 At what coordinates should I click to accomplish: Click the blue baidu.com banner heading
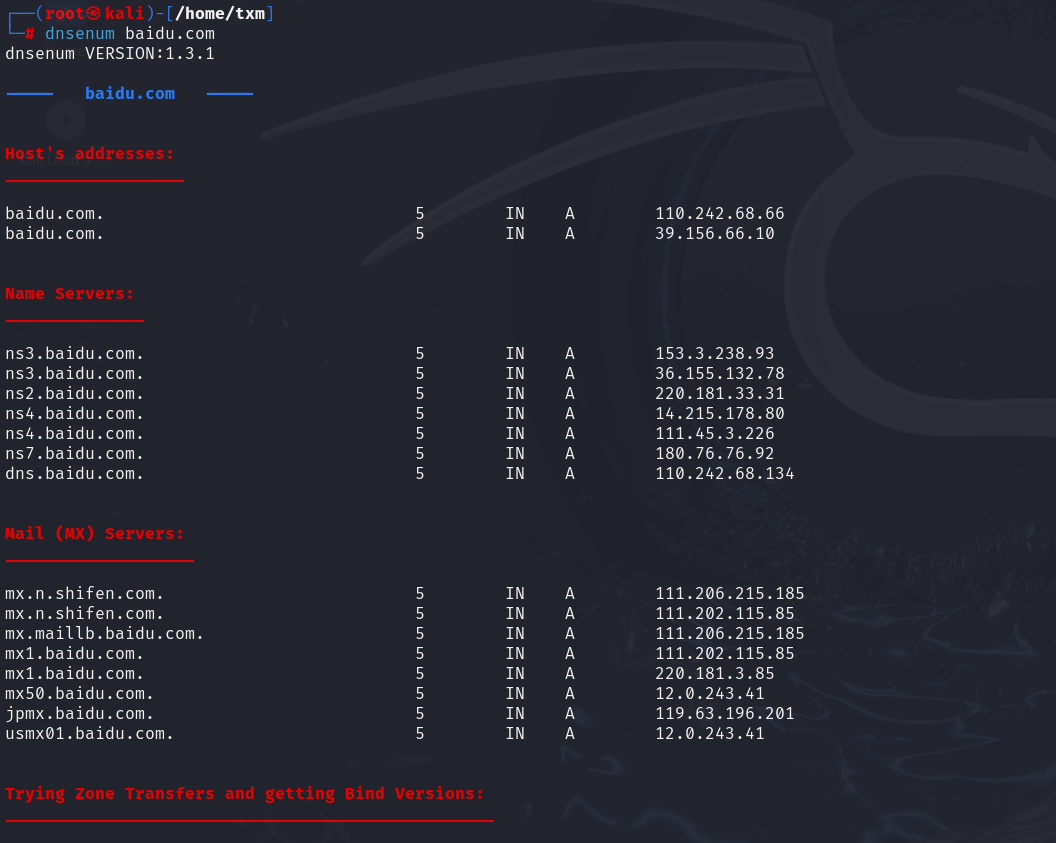coord(130,94)
